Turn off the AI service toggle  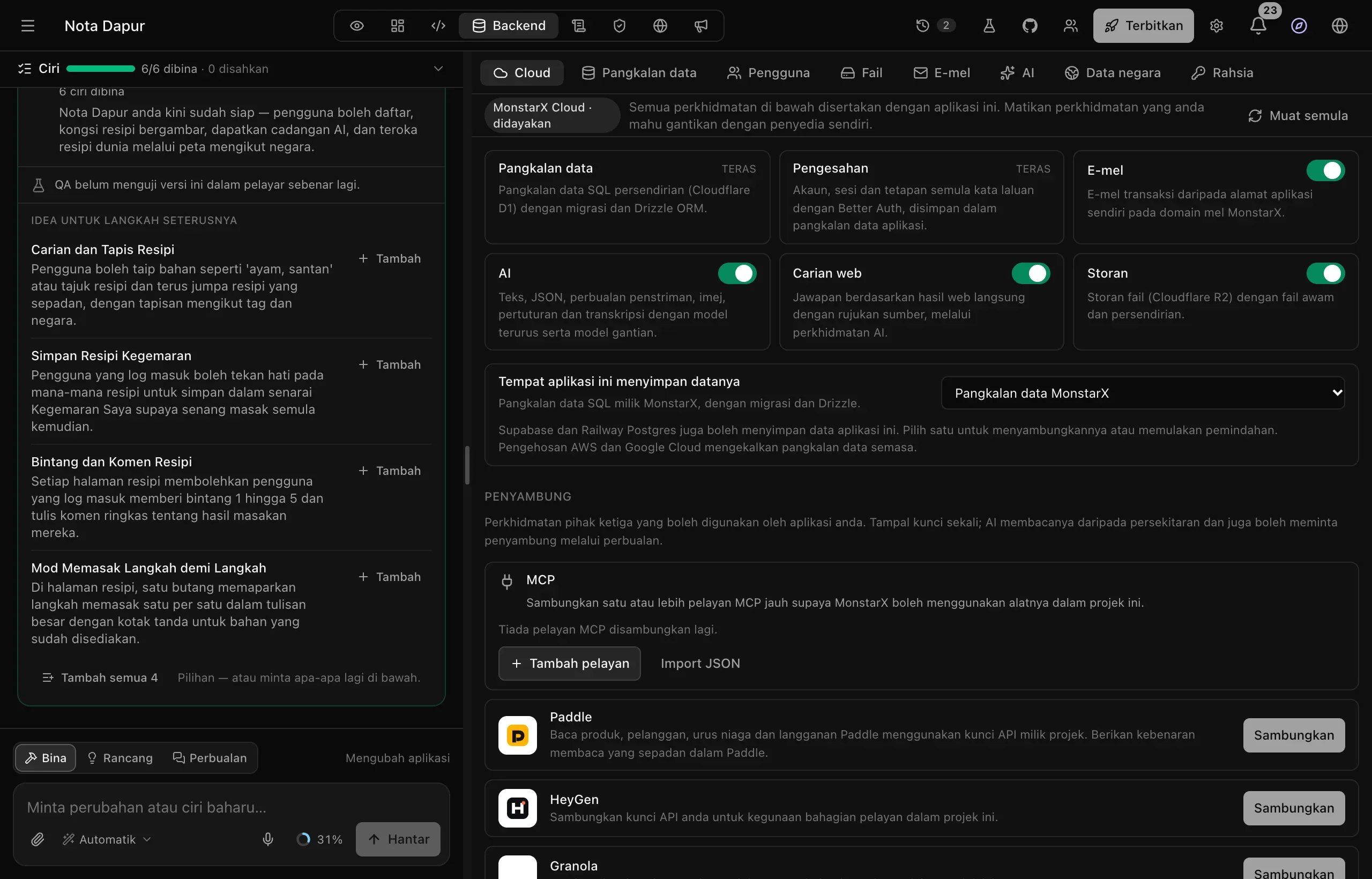[737, 273]
